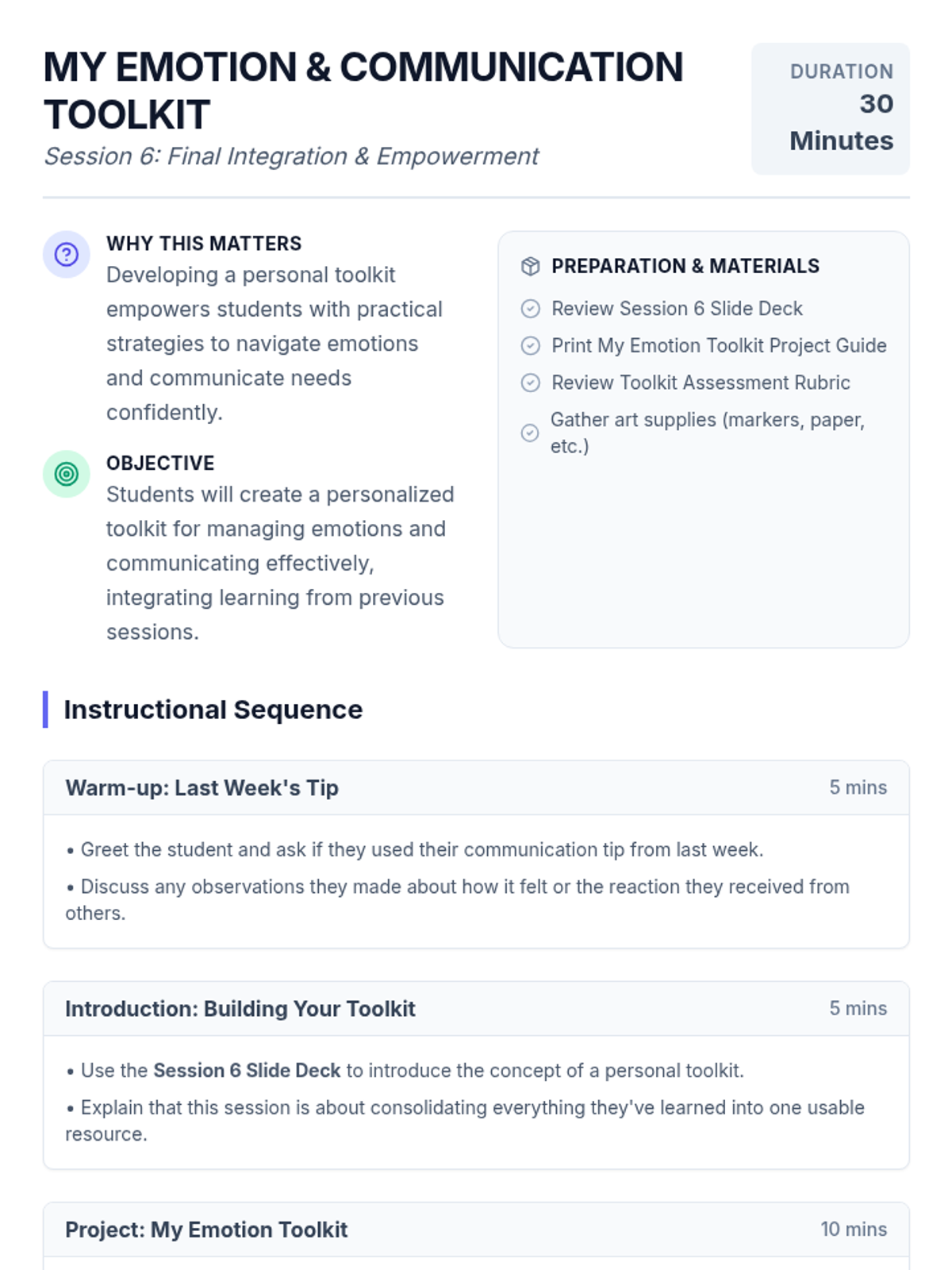952x1270 pixels.
Task: Click the 5 mins label on Warm-up
Action: tap(858, 788)
